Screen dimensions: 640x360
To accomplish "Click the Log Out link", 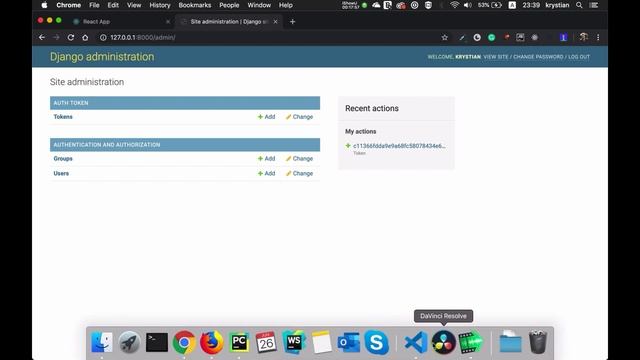I will point(579,57).
